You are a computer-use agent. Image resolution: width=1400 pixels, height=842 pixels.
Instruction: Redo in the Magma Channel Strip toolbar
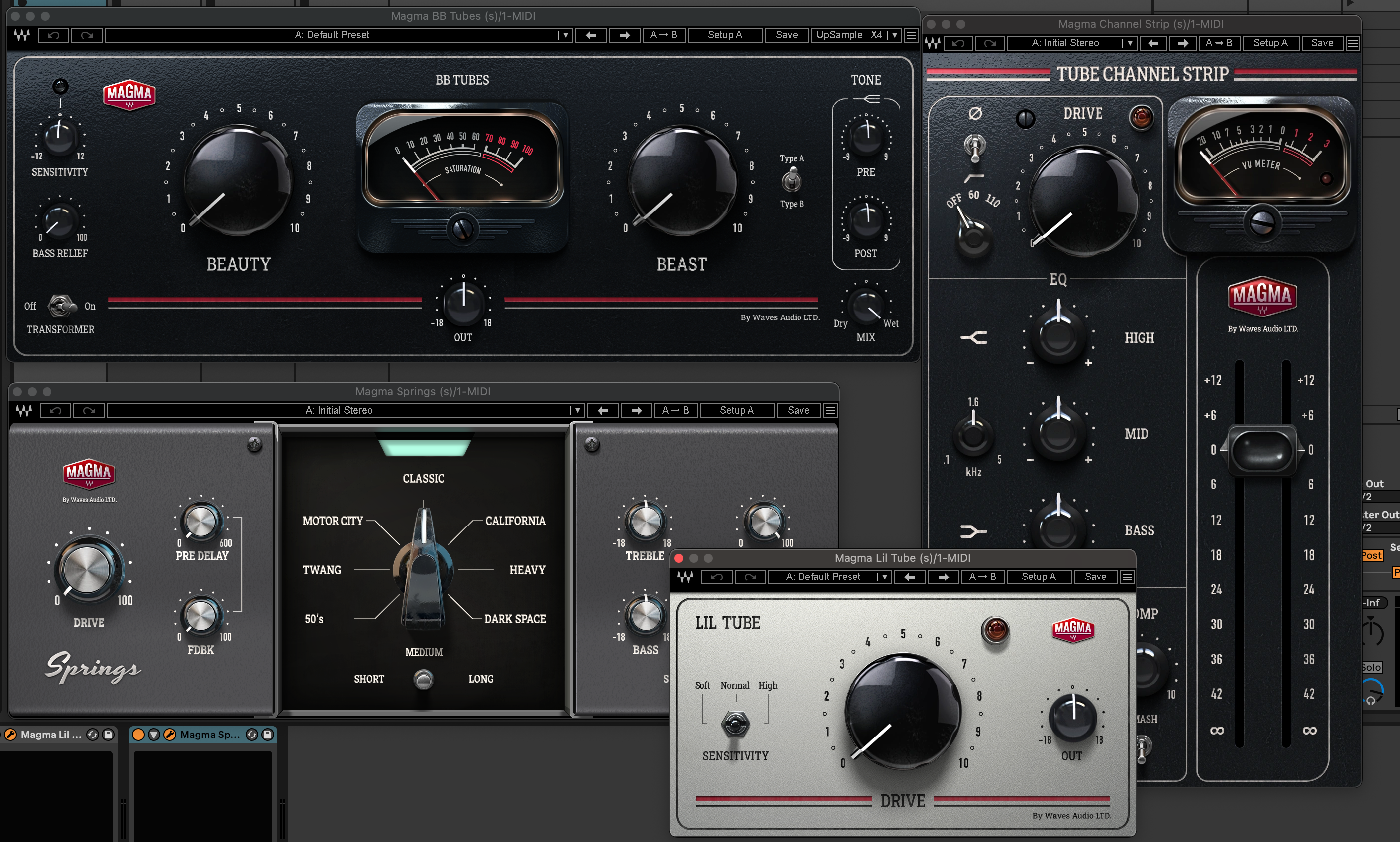(990, 43)
